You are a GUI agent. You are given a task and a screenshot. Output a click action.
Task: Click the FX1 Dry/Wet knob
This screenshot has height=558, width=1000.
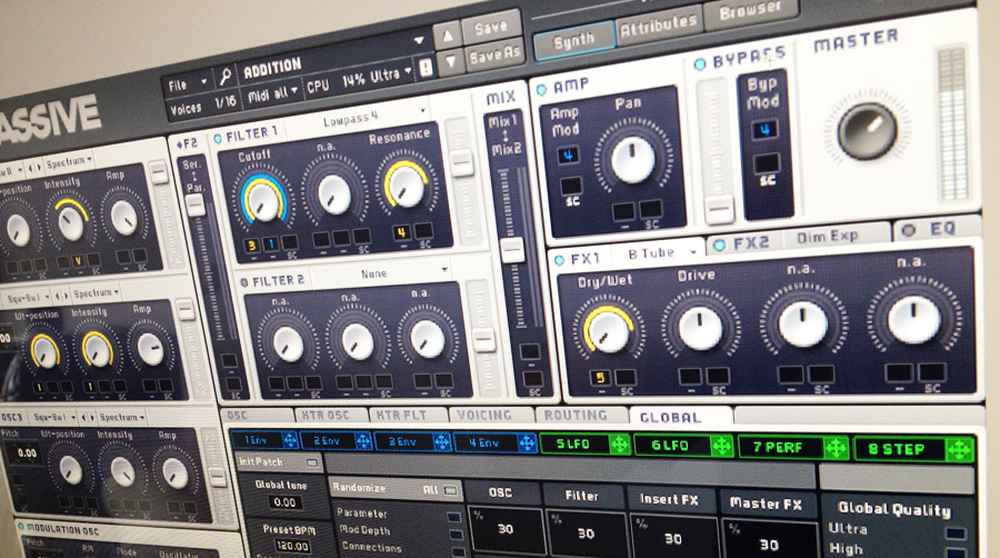[x=608, y=332]
